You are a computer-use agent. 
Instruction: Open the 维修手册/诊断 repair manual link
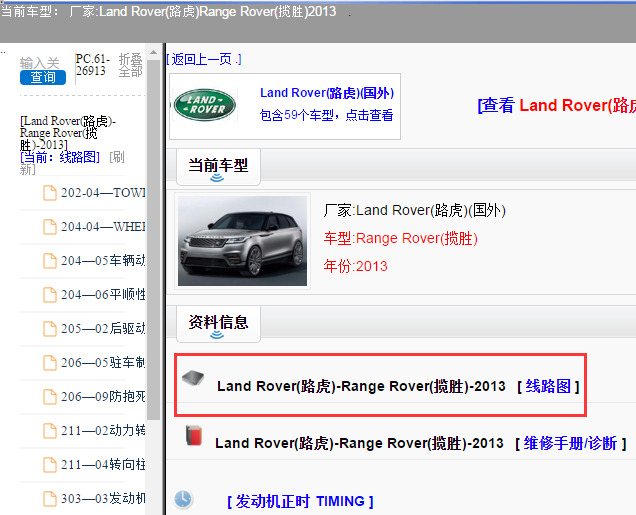(x=571, y=443)
